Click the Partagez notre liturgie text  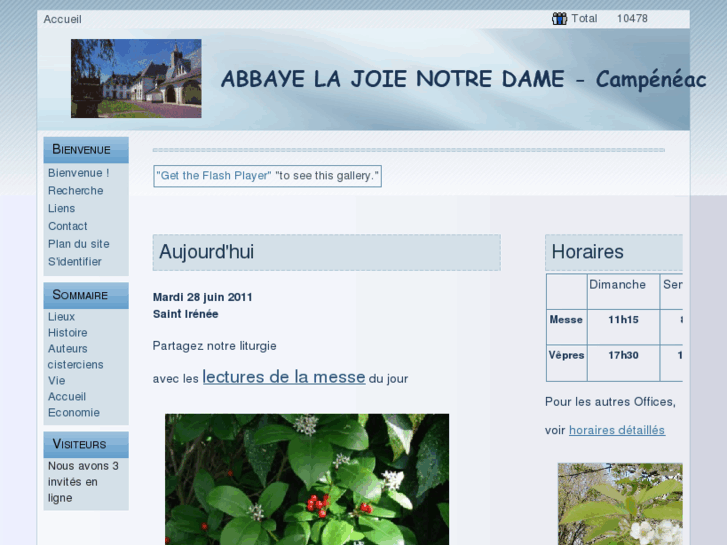pos(215,346)
